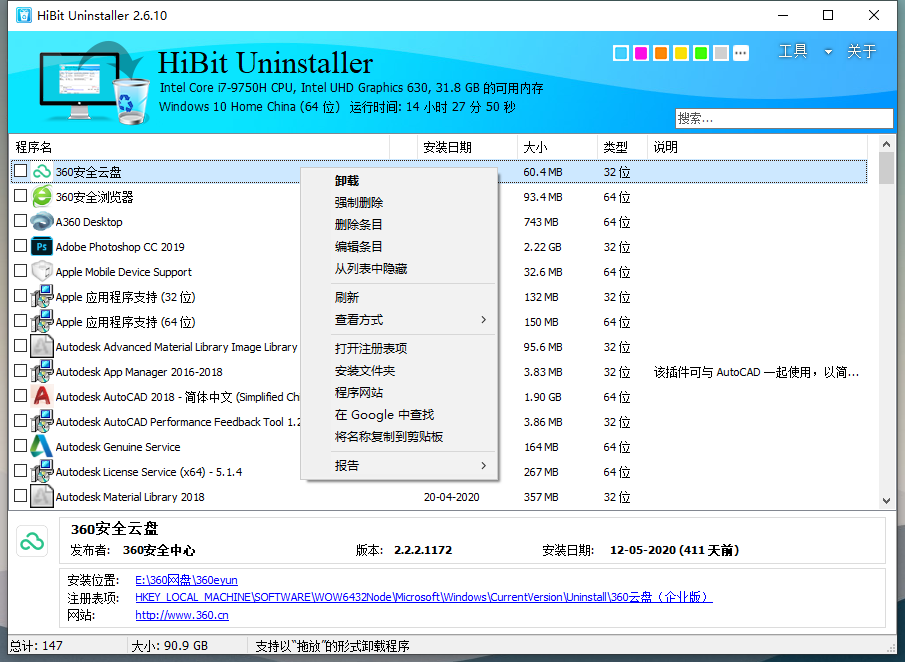
Task: Select 删除条目 in the context menu
Action: coord(399,225)
